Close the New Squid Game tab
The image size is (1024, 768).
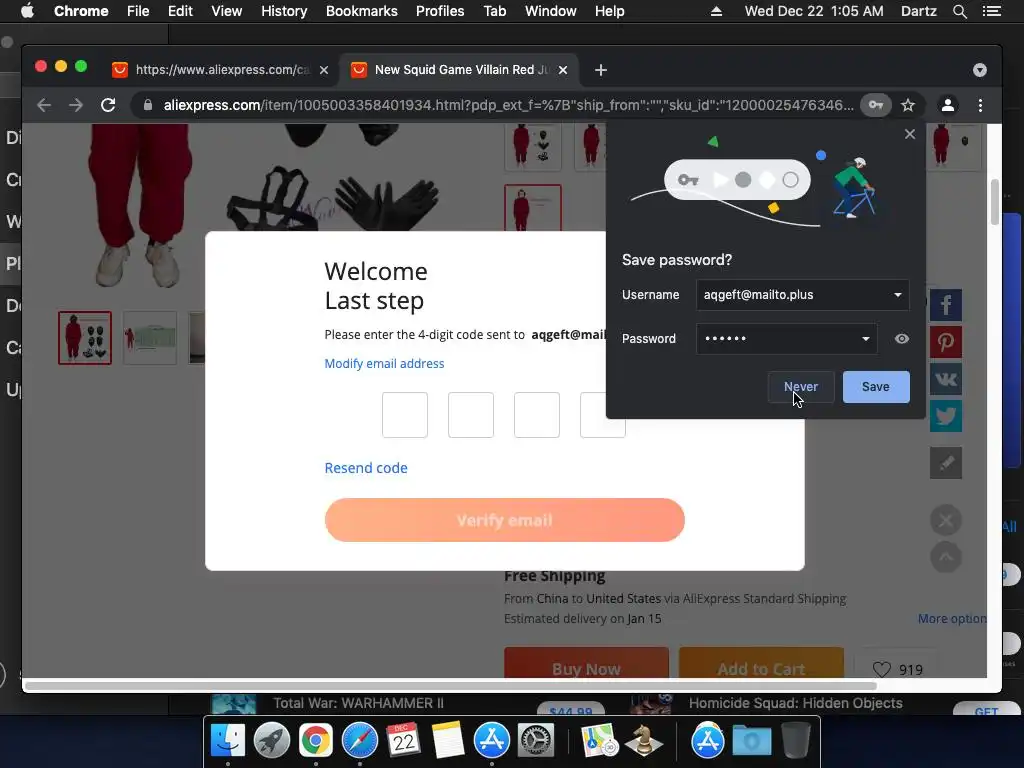tap(563, 70)
